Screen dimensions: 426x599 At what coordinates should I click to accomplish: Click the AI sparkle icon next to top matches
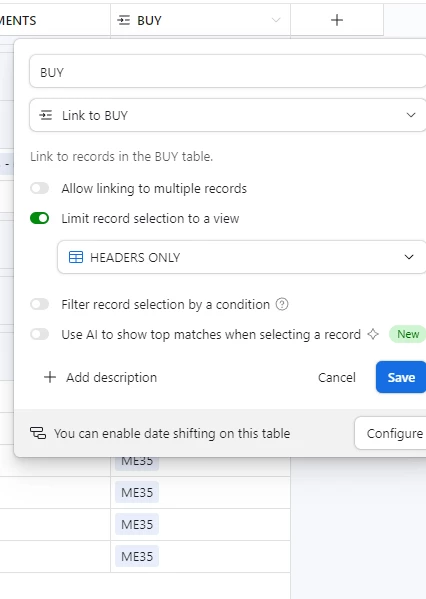pyautogui.click(x=373, y=334)
